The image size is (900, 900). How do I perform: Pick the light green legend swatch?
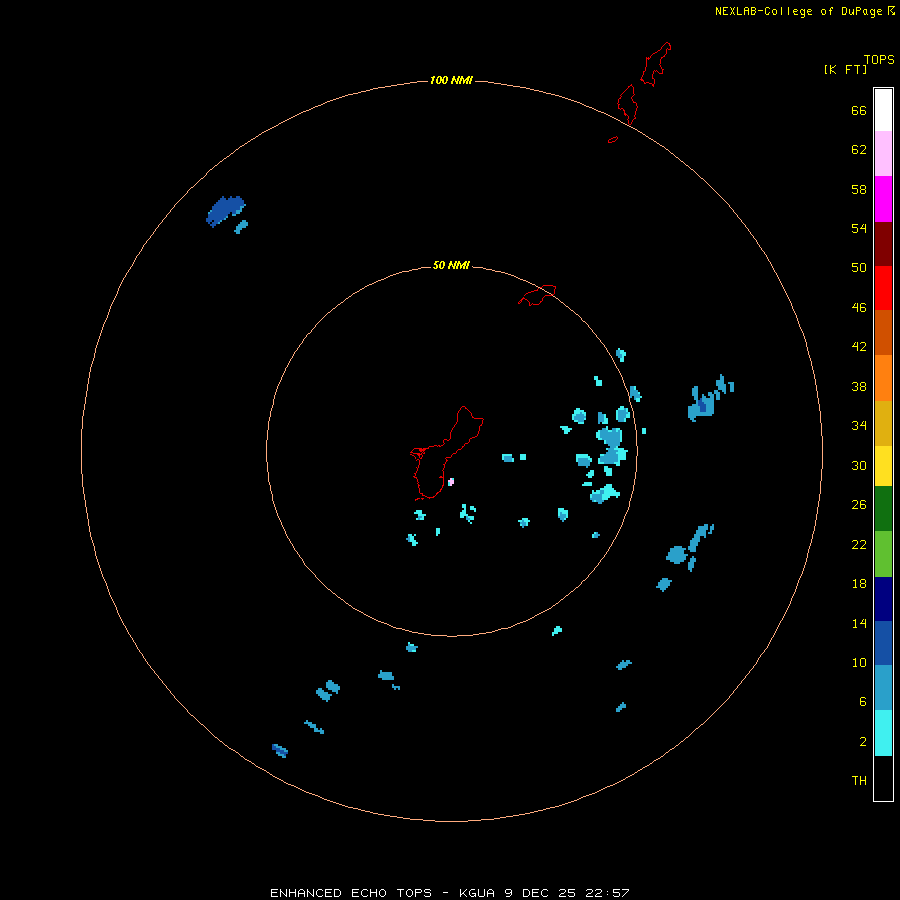[x=883, y=554]
